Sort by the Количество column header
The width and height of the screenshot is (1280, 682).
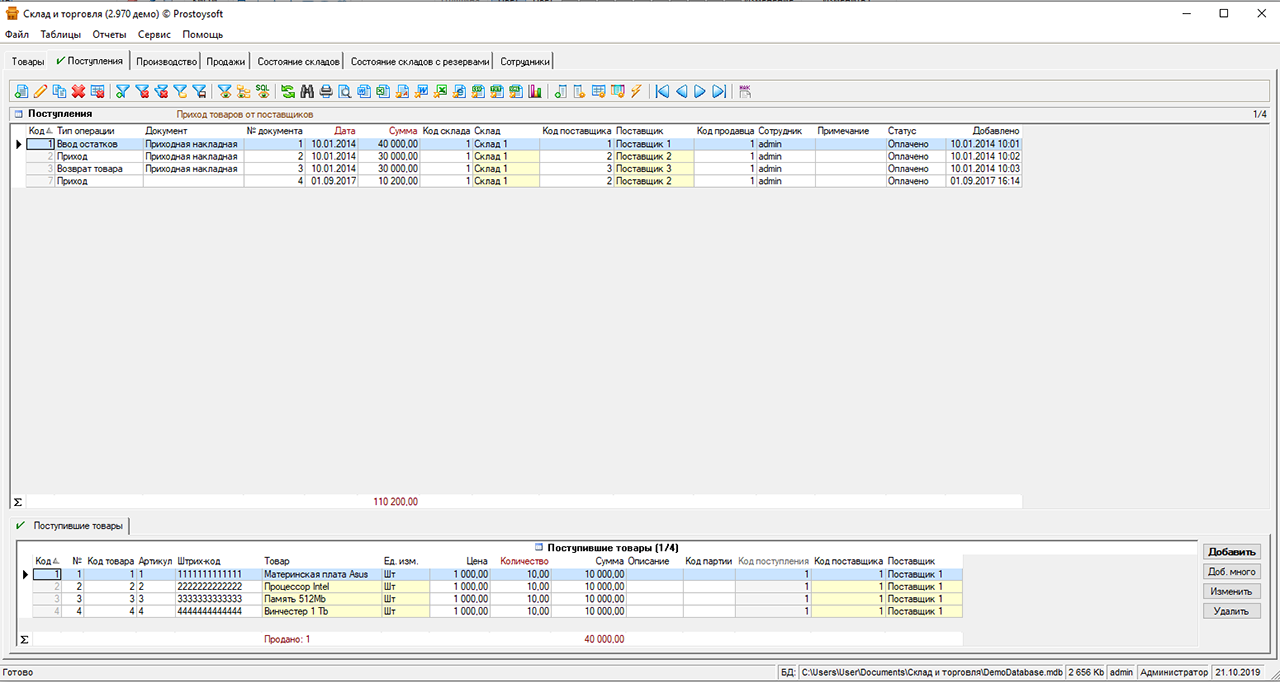524,561
